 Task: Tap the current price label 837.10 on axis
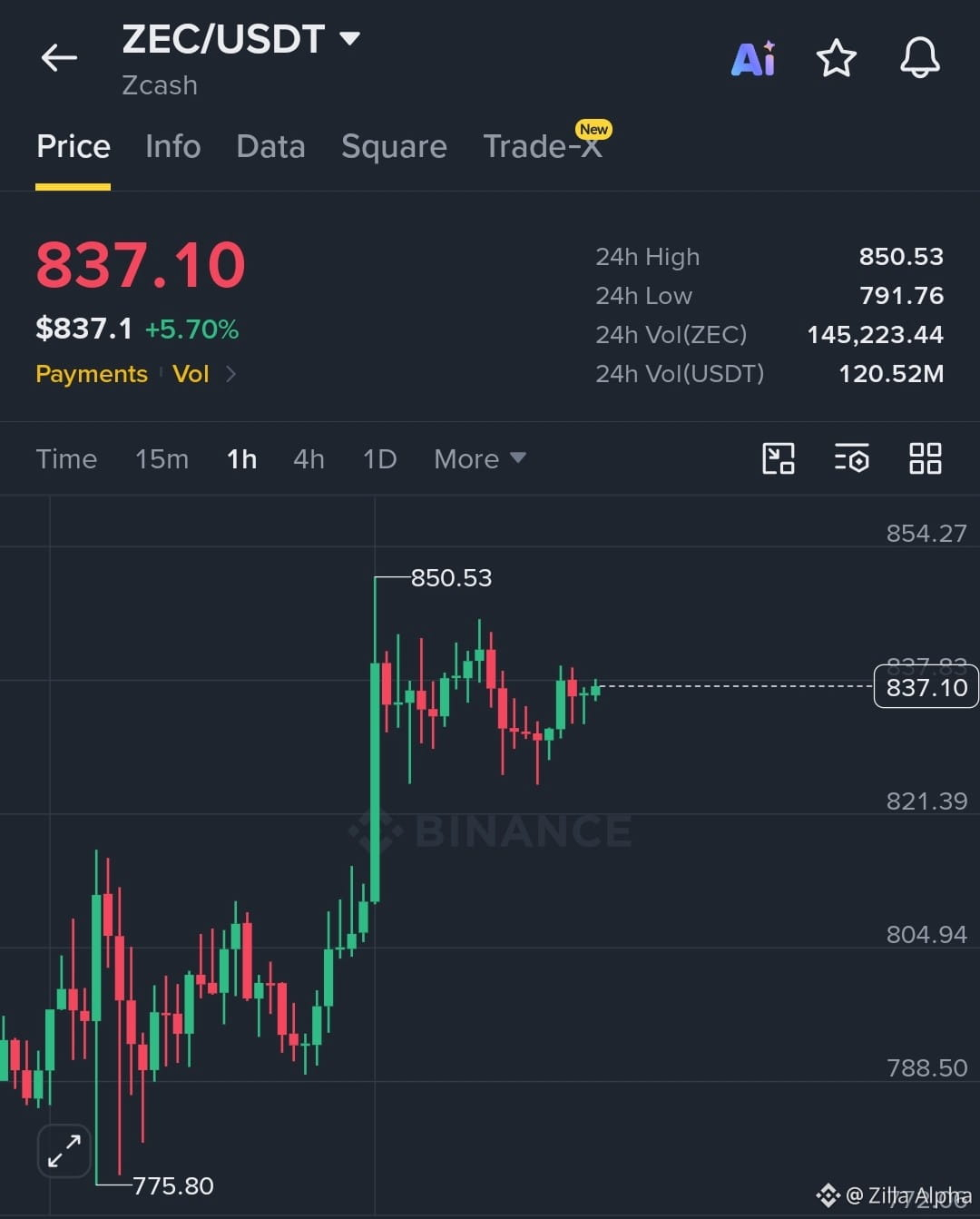(926, 687)
